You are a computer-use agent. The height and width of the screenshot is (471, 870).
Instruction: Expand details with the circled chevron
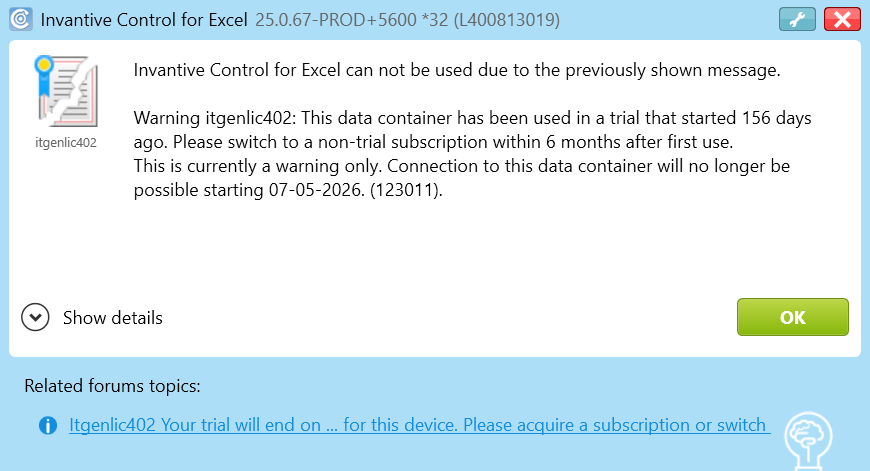point(36,318)
